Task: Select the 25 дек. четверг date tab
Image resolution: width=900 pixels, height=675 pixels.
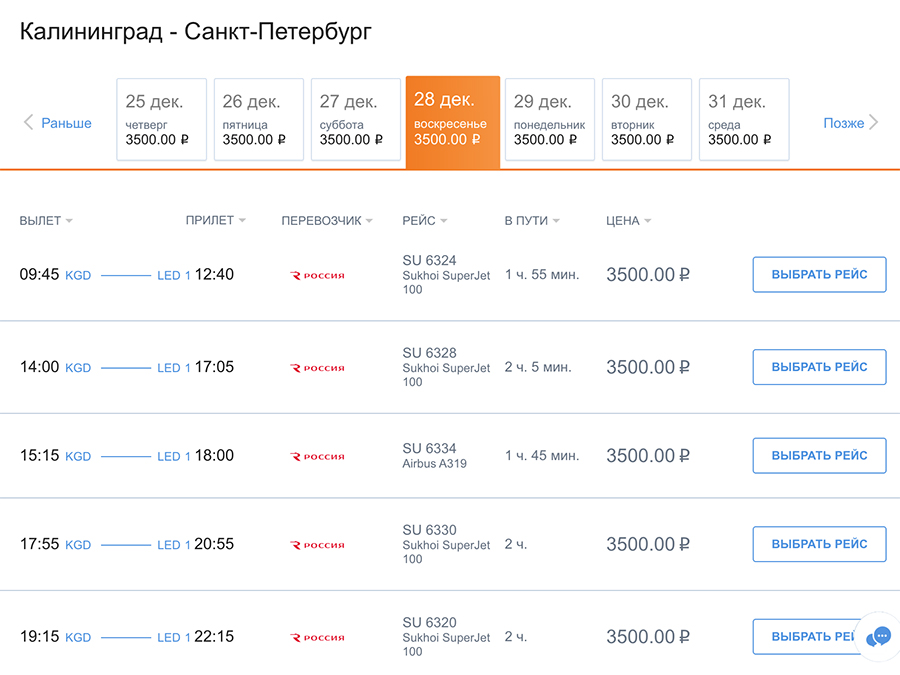Action: click(162, 119)
